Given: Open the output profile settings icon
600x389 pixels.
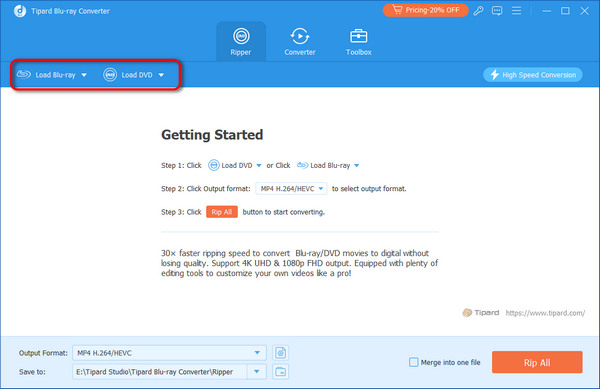Looking at the screenshot, I should point(280,353).
